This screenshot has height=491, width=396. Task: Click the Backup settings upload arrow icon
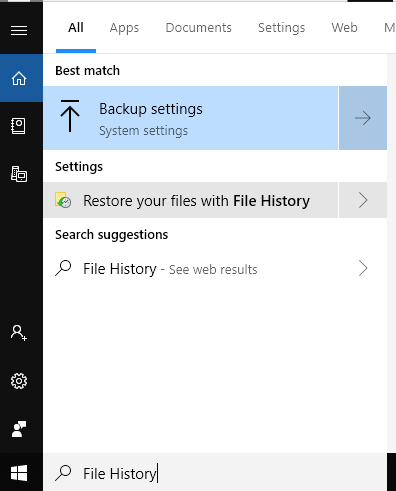(x=70, y=116)
